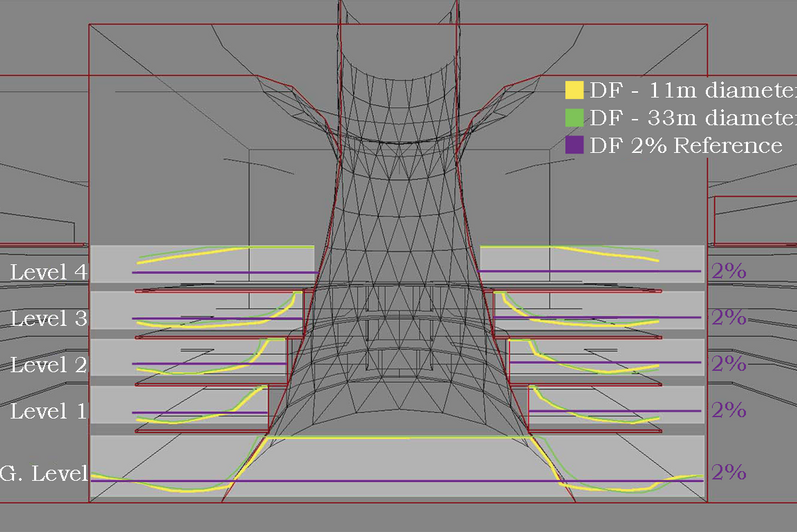Click the 'Level 3' floor label

49,319
